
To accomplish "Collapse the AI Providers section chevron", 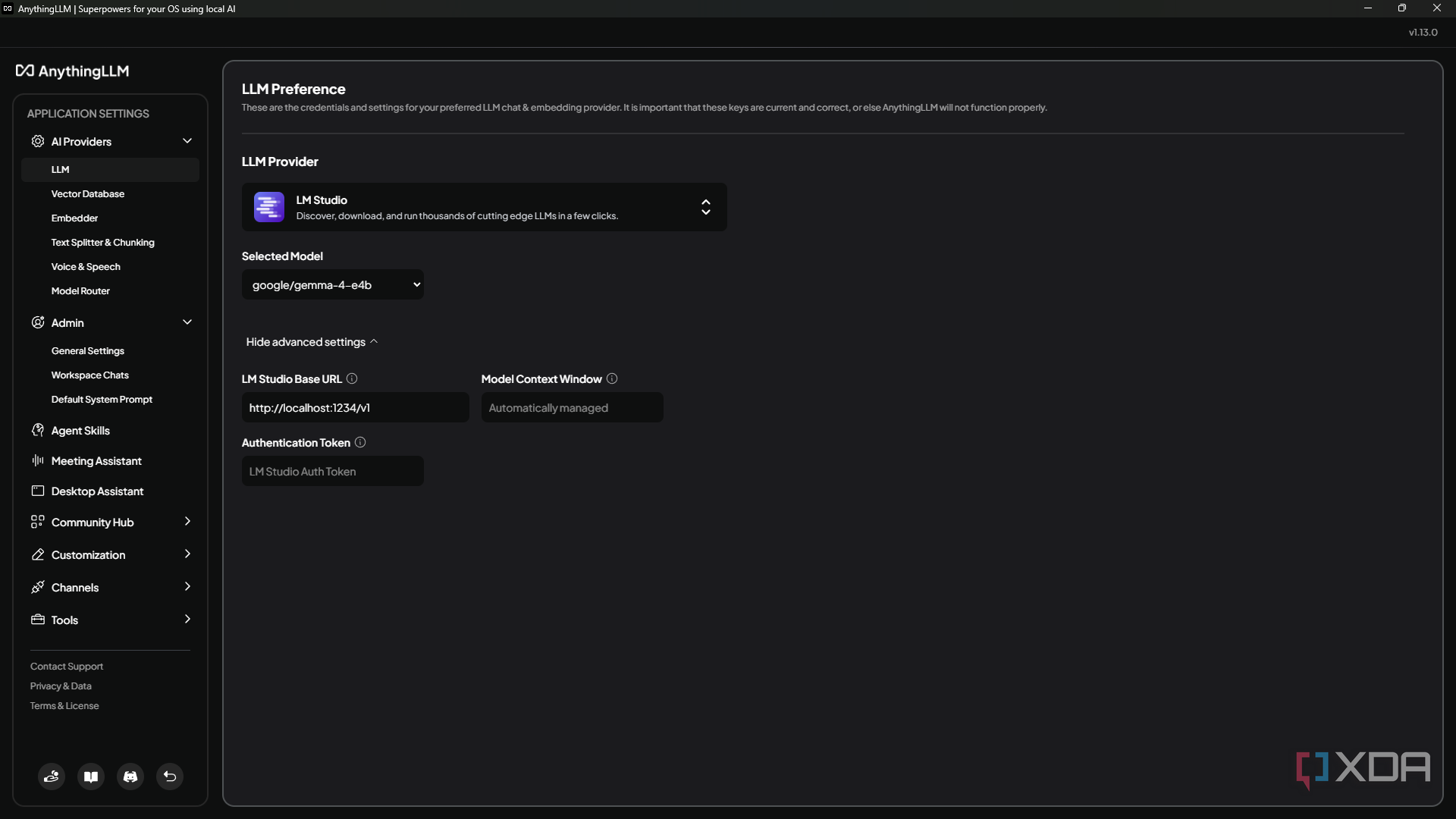I will (187, 141).
